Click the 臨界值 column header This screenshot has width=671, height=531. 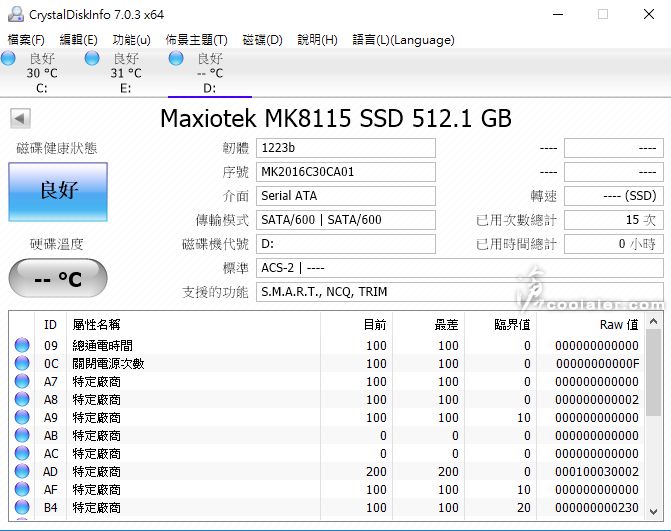click(x=500, y=325)
